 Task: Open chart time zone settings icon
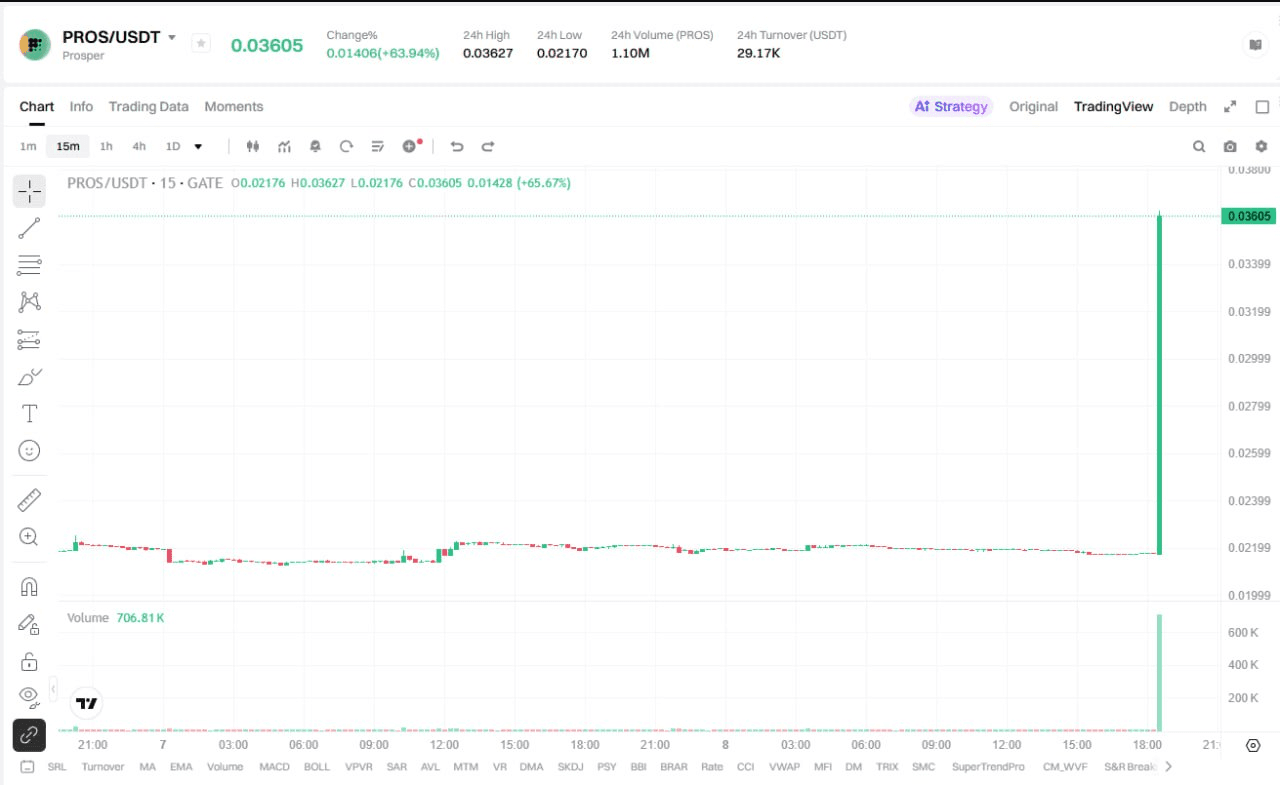click(x=1253, y=745)
